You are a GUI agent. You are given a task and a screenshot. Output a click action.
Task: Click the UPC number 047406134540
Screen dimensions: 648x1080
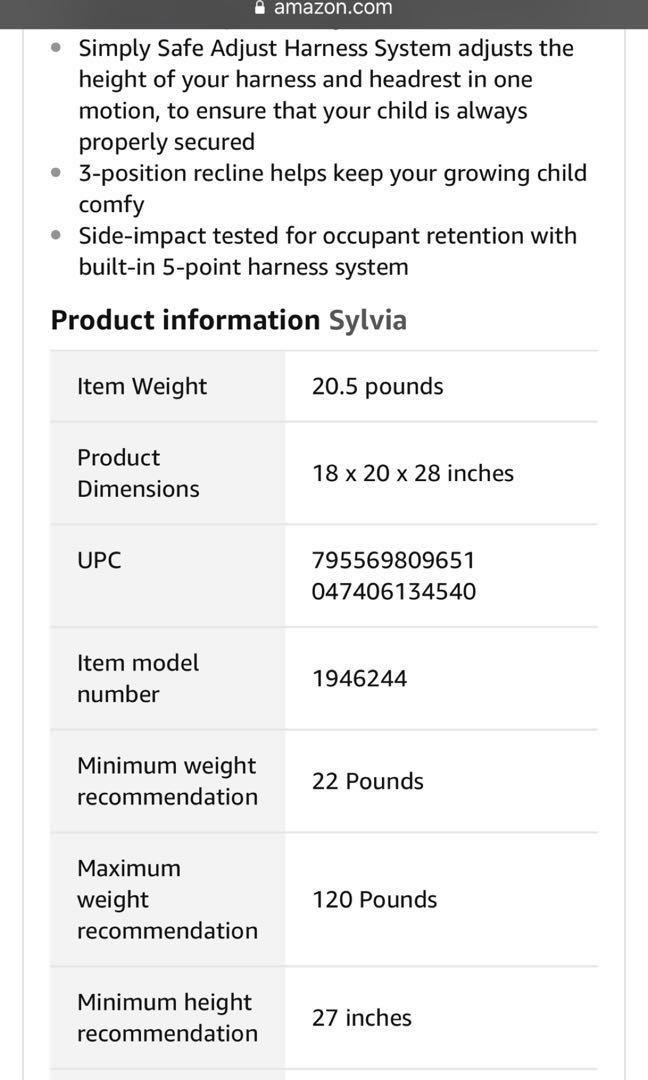pos(393,591)
